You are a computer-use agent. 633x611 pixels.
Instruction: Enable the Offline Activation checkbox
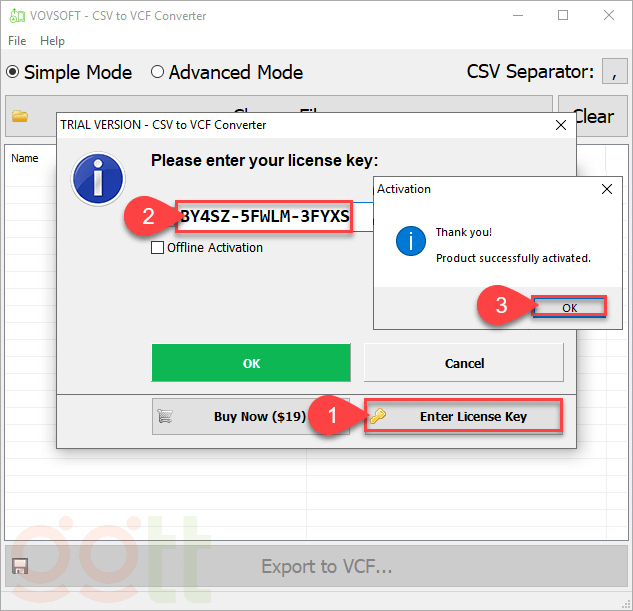[x=157, y=248]
